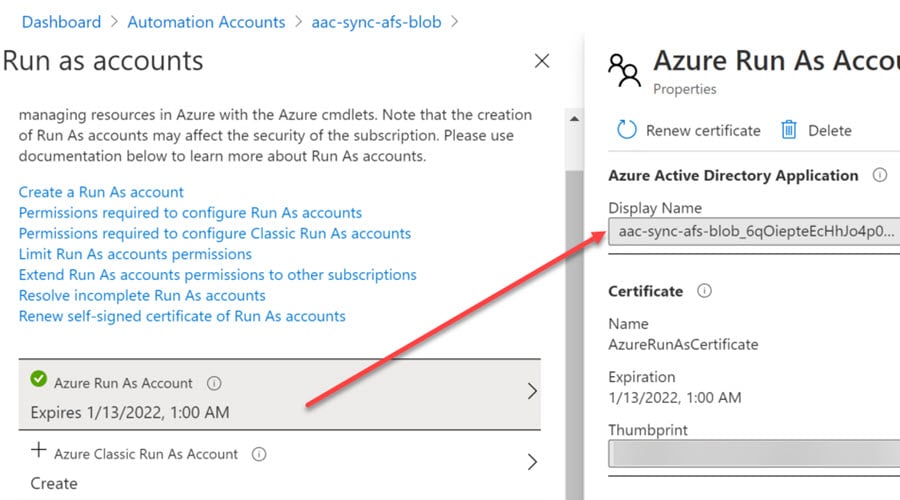Open Create a Run As account link

click(101, 192)
